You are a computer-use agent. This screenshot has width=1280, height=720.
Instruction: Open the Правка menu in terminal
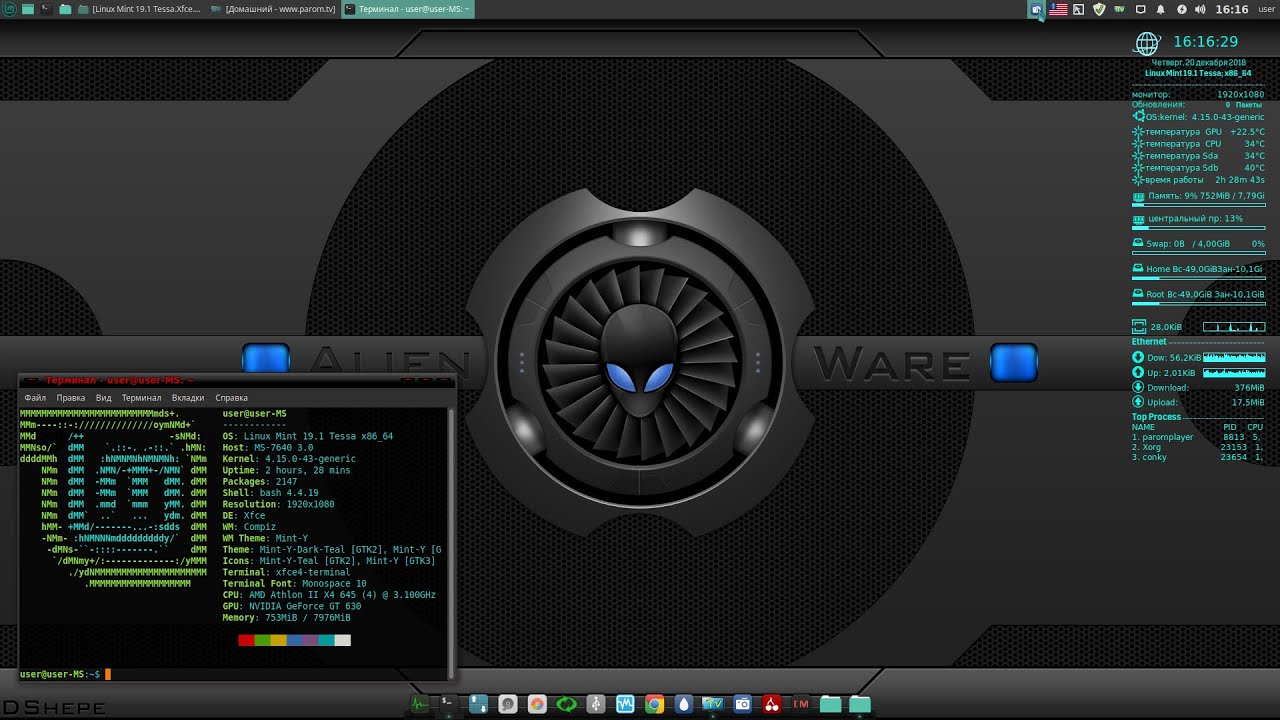[71, 398]
